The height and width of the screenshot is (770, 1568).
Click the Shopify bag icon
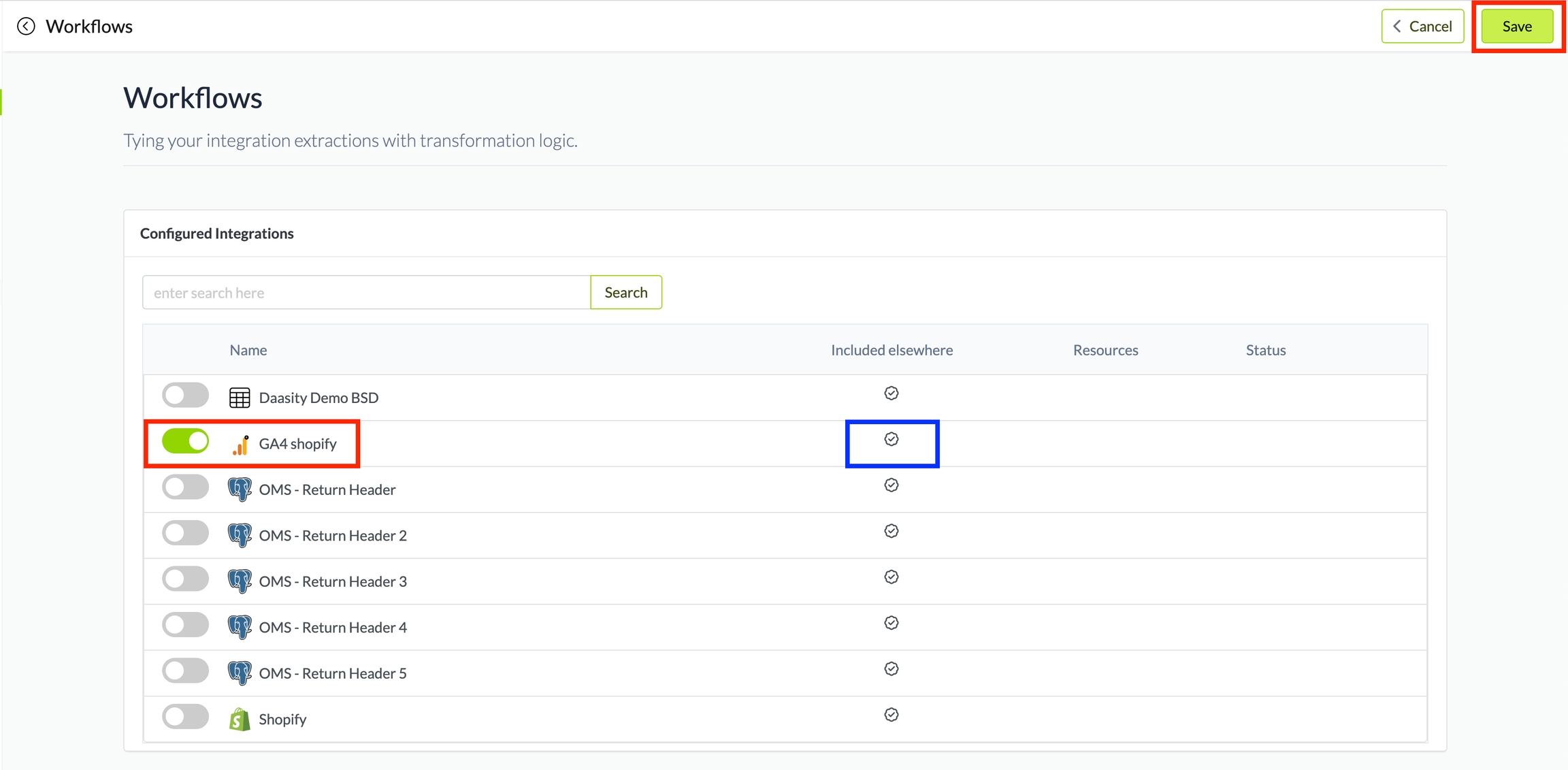pyautogui.click(x=240, y=719)
